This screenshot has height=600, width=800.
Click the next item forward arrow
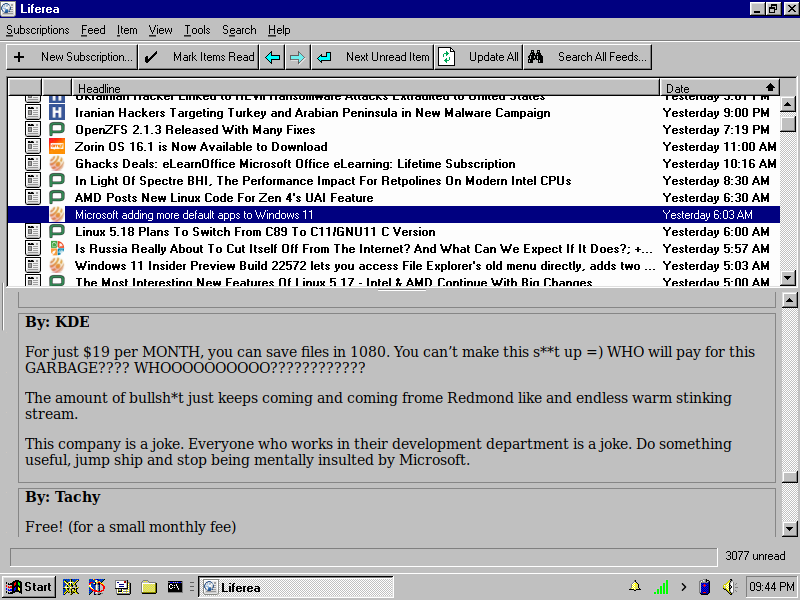pos(297,57)
